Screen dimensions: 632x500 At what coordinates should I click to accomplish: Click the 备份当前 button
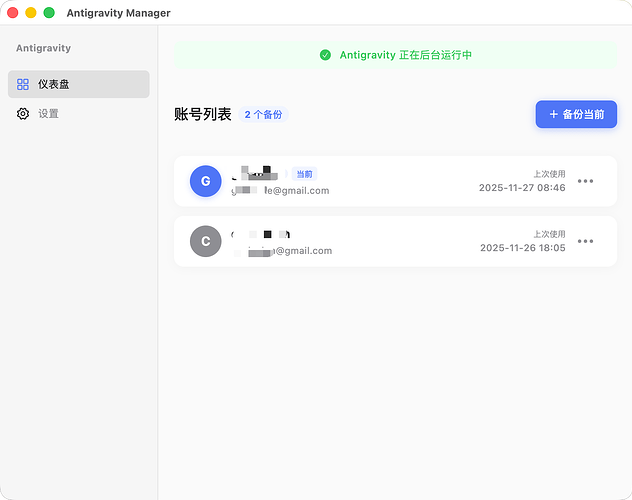576,114
